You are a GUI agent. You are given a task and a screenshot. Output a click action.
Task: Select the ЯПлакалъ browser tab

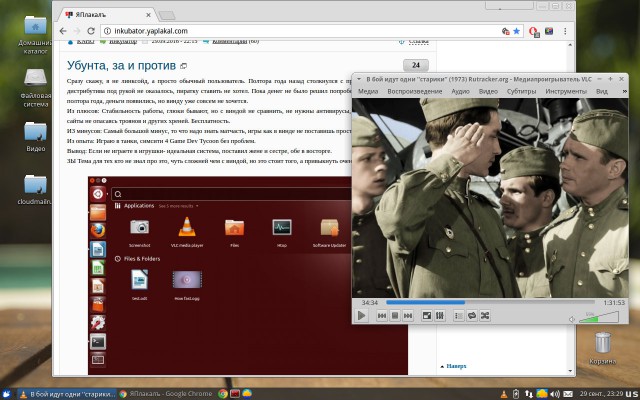tap(106, 15)
